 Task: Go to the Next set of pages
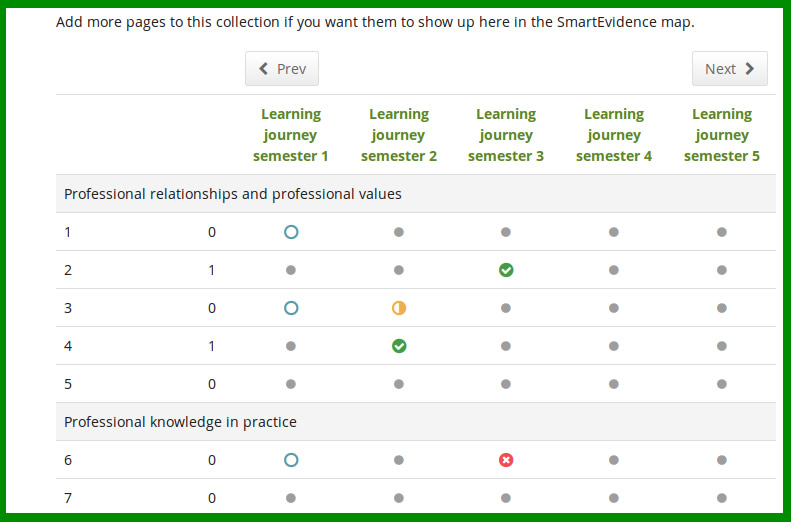(x=730, y=69)
